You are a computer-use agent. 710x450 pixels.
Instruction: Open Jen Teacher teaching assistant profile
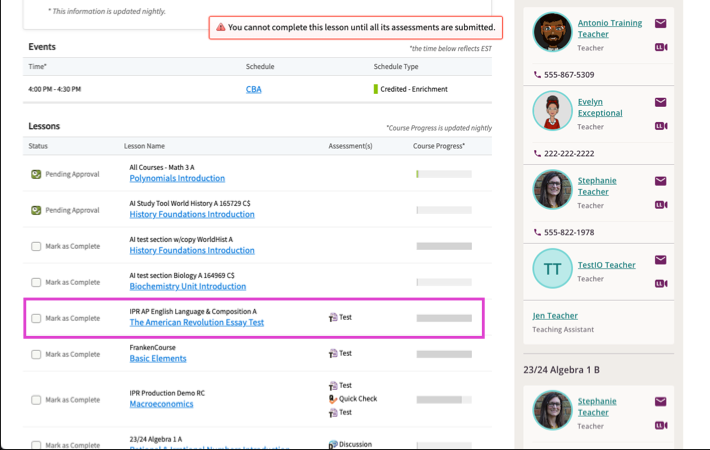(x=555, y=316)
